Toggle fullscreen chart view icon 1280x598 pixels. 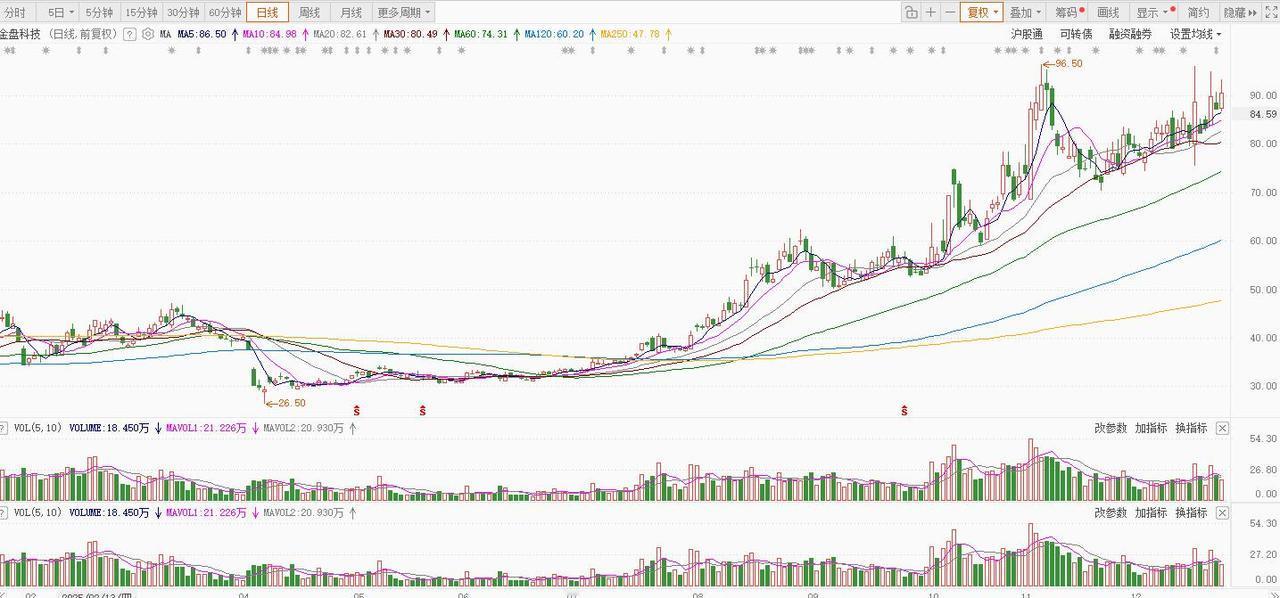pyautogui.click(x=1271, y=13)
